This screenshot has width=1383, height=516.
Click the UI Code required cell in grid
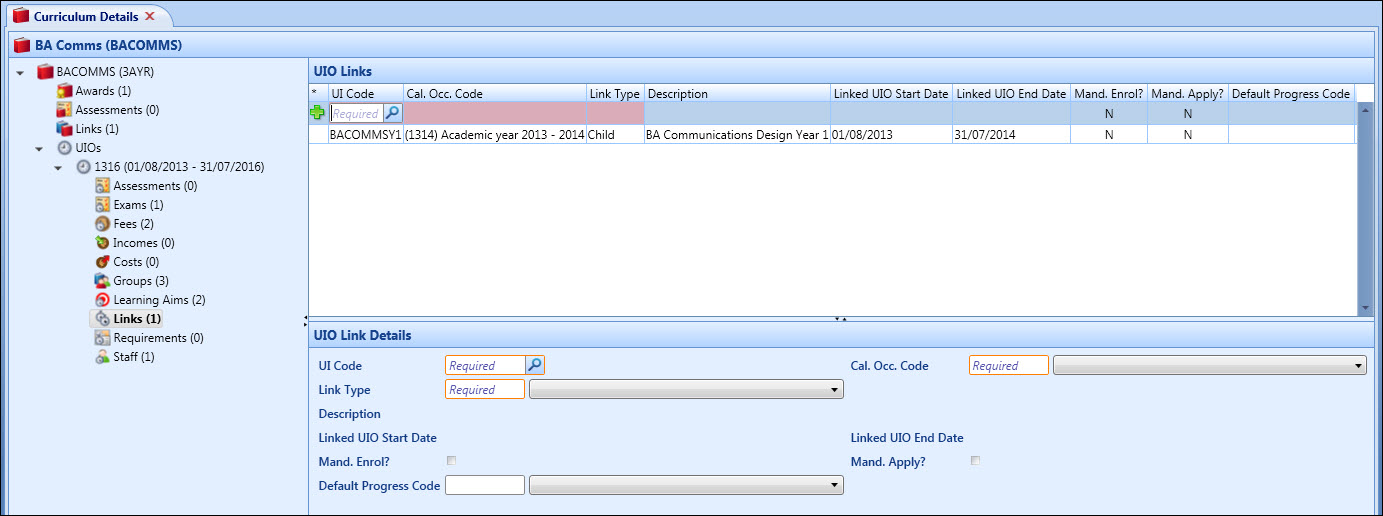coord(357,114)
